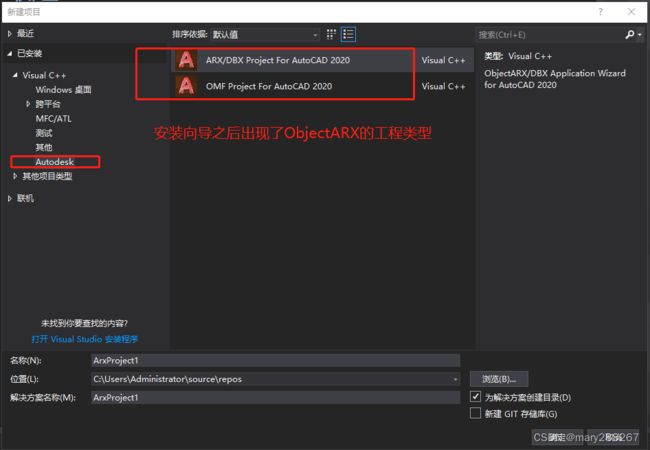Screen dimensions: 650x450
Task: Switch to medium icons list view
Action: [348, 34]
